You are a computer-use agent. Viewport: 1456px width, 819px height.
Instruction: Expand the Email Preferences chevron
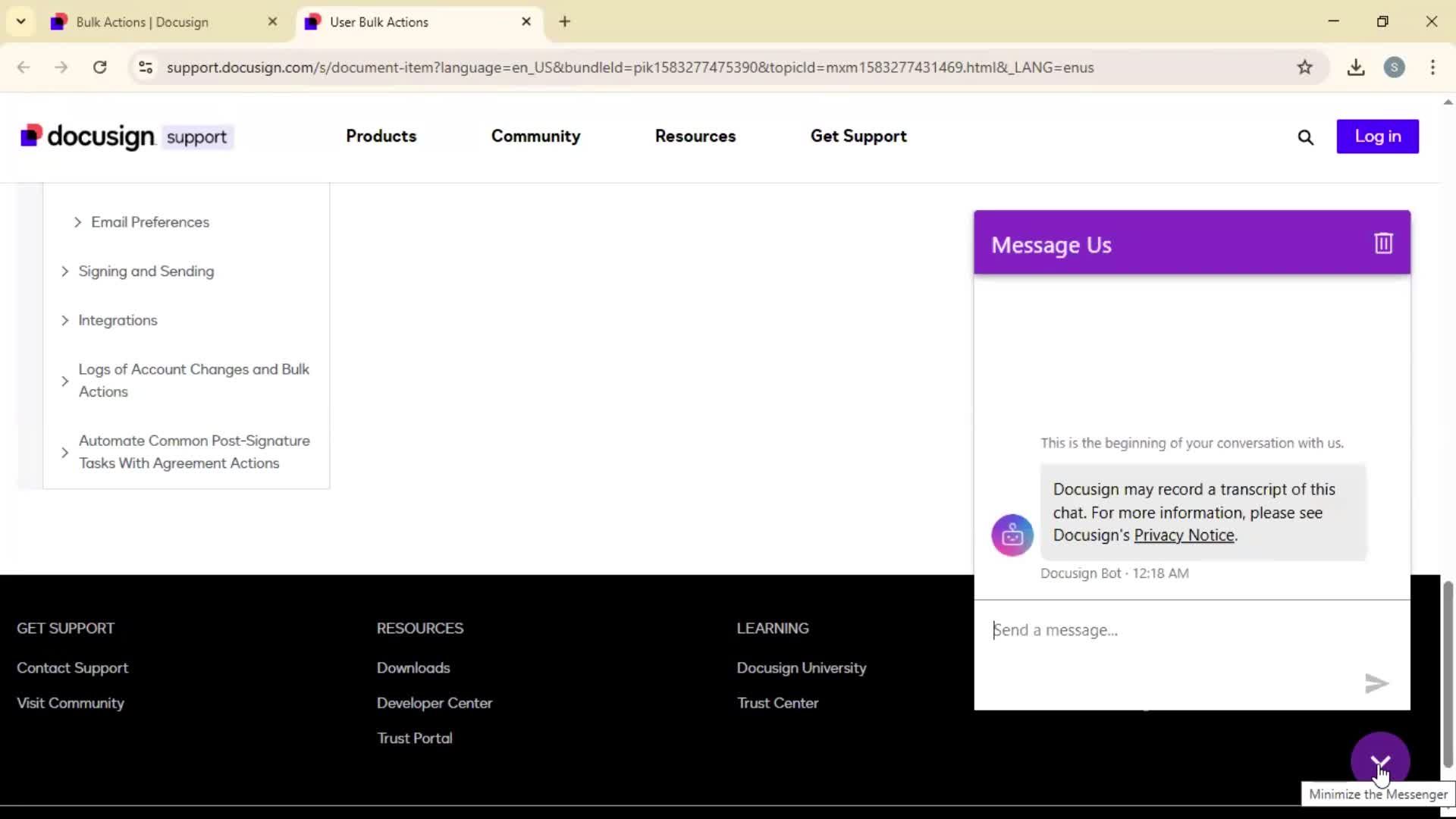click(x=77, y=222)
